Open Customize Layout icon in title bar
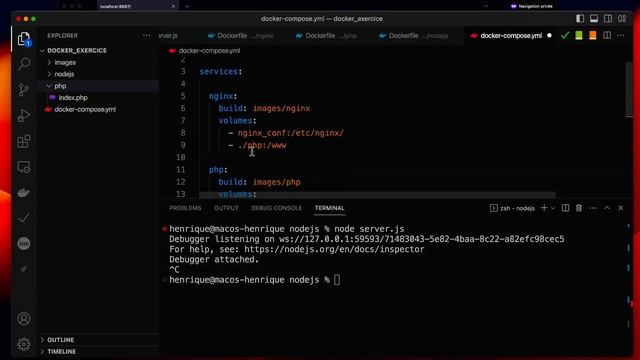Viewport: 640px width, 360px height. [622, 19]
